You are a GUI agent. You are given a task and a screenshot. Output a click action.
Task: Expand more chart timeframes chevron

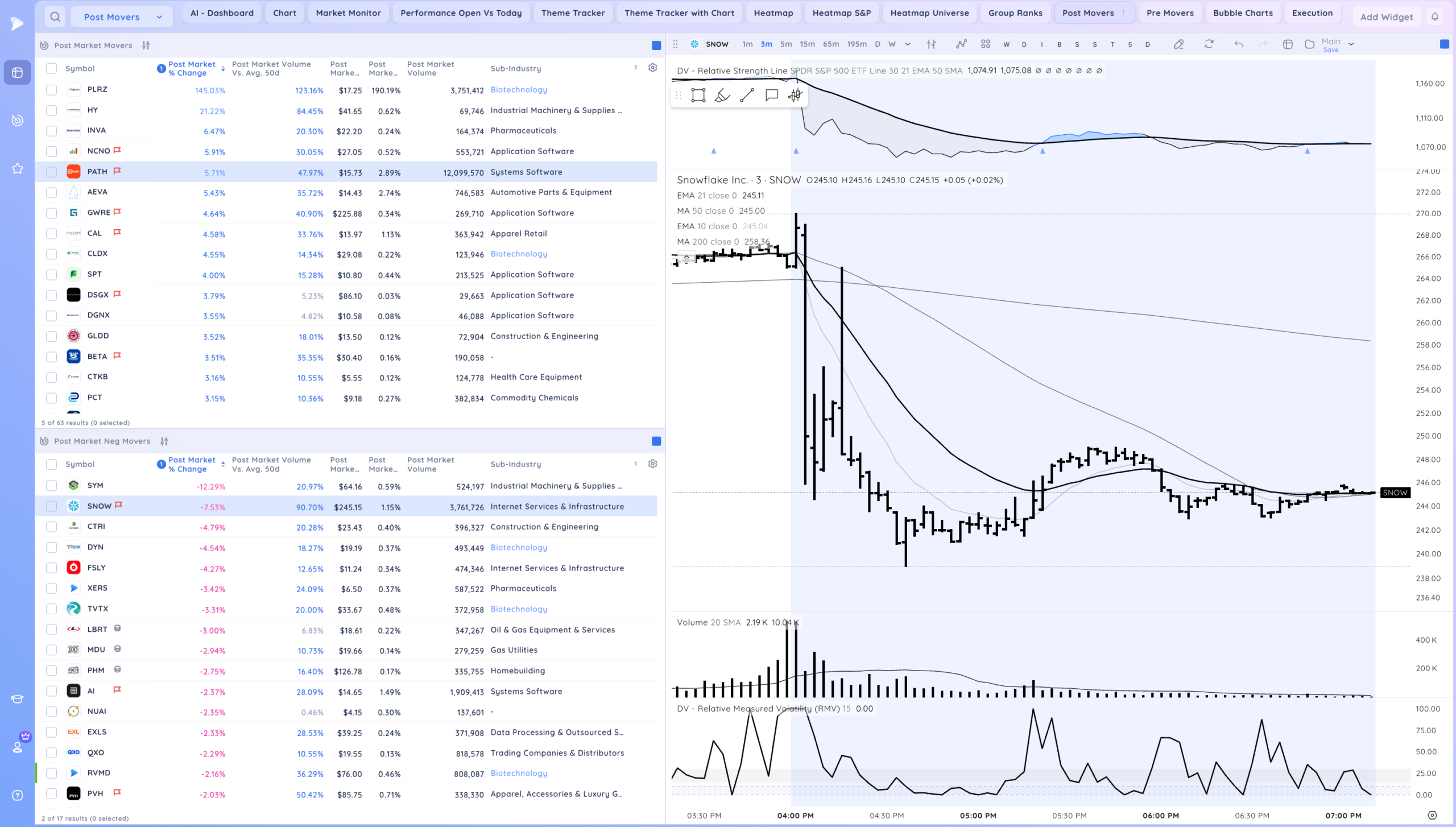(908, 44)
